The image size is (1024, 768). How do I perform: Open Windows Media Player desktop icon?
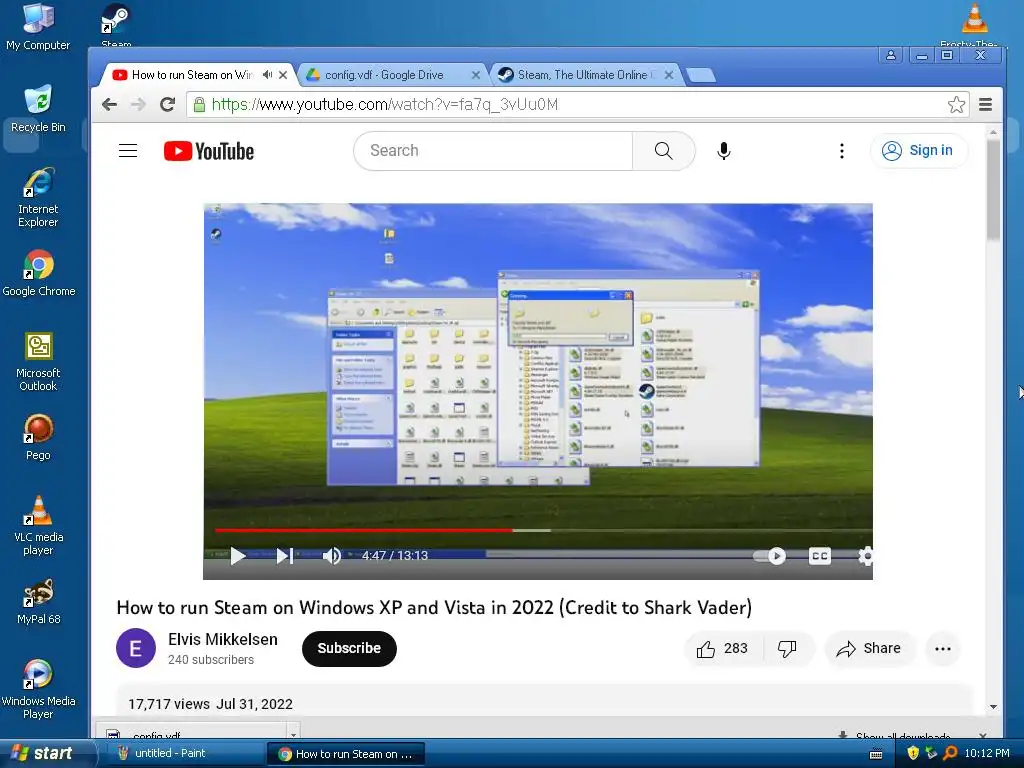[38, 689]
